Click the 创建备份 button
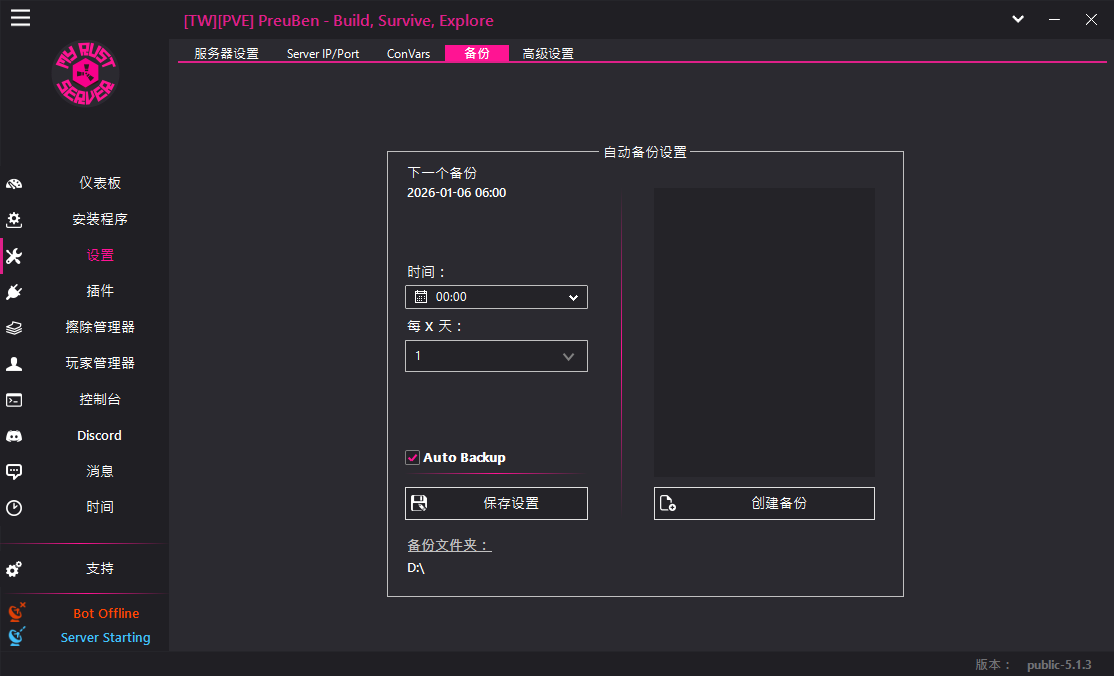1114x676 pixels. (764, 504)
